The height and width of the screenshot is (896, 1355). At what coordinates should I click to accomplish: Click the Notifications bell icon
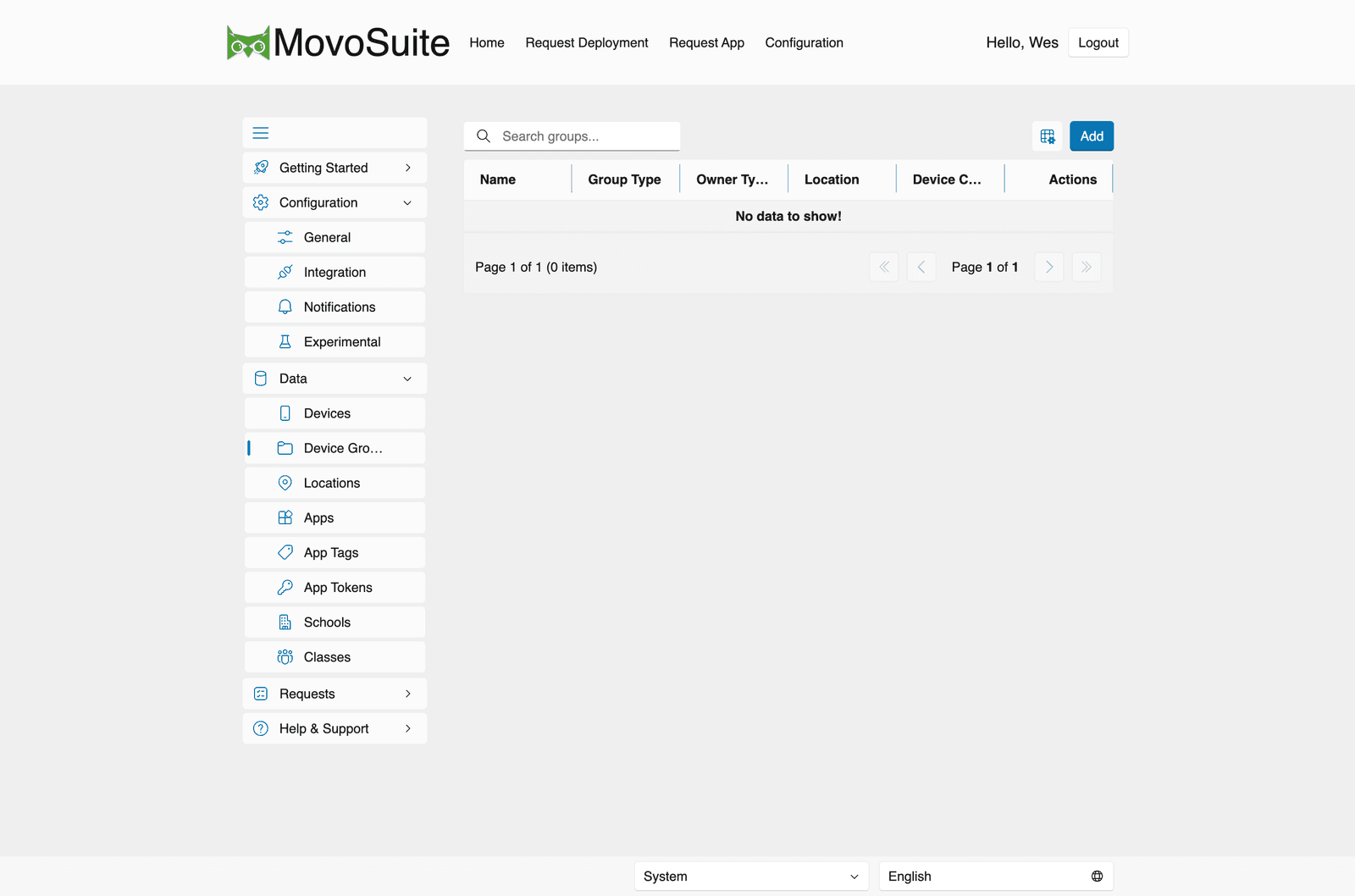285,307
